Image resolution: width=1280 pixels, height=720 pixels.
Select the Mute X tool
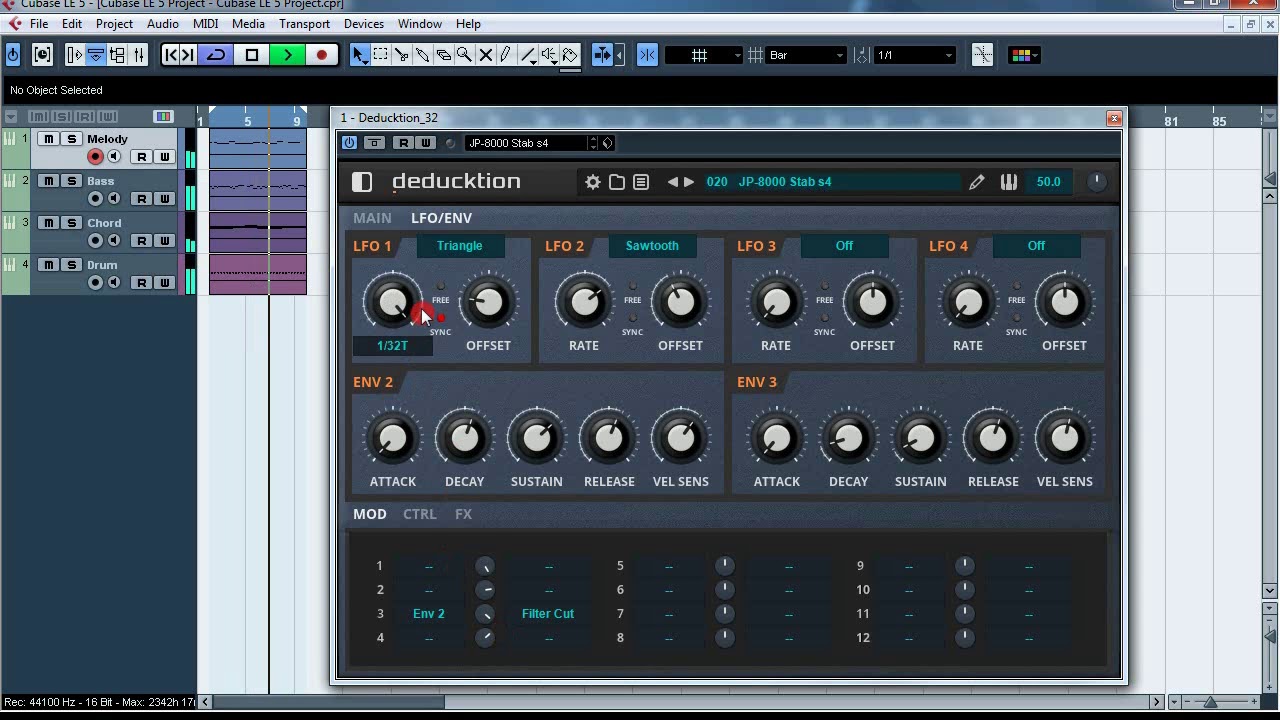pos(486,55)
